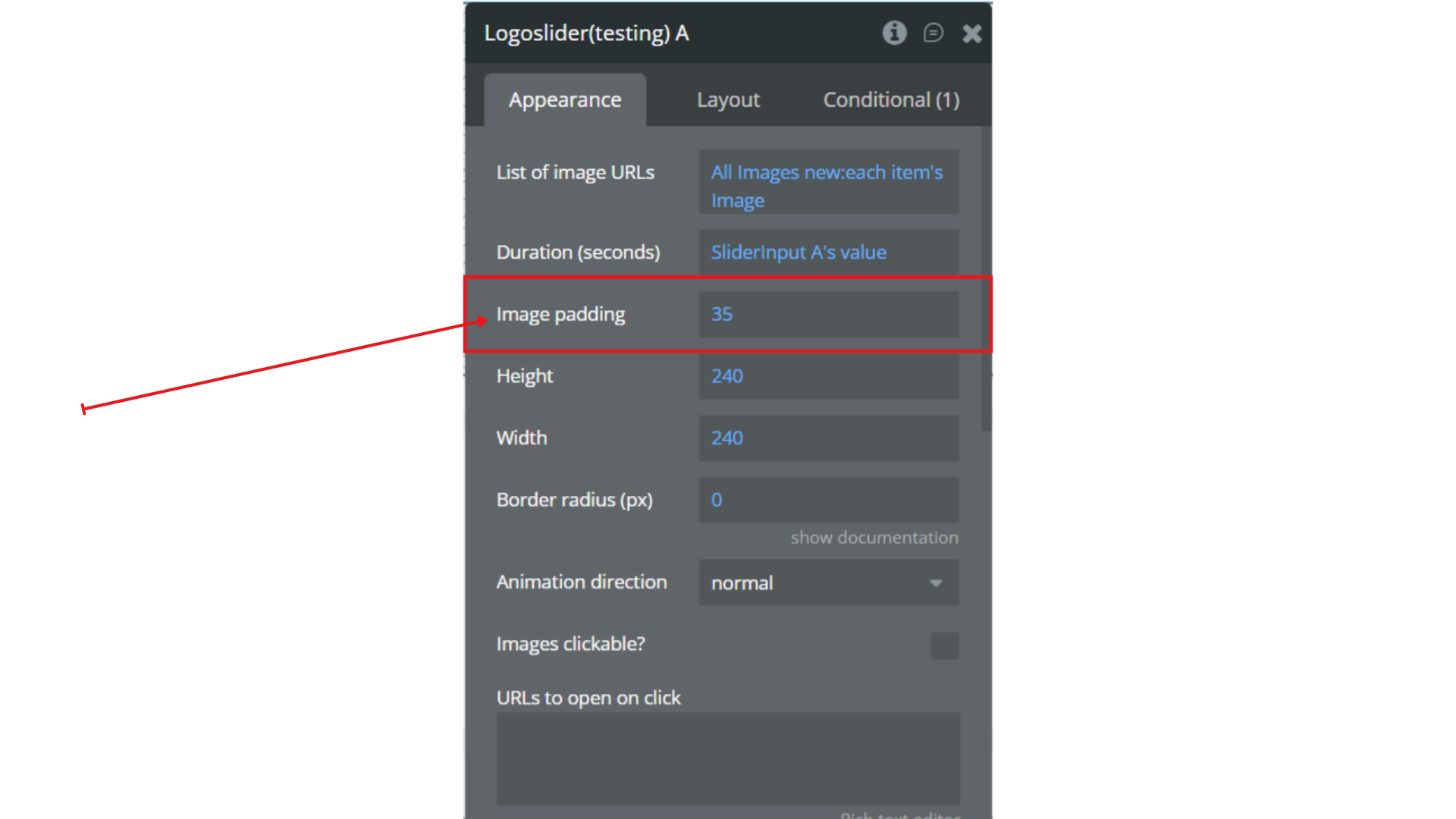Click the Logoslider(testing) A panel title
Screen dimensions: 1456x819
586,33
